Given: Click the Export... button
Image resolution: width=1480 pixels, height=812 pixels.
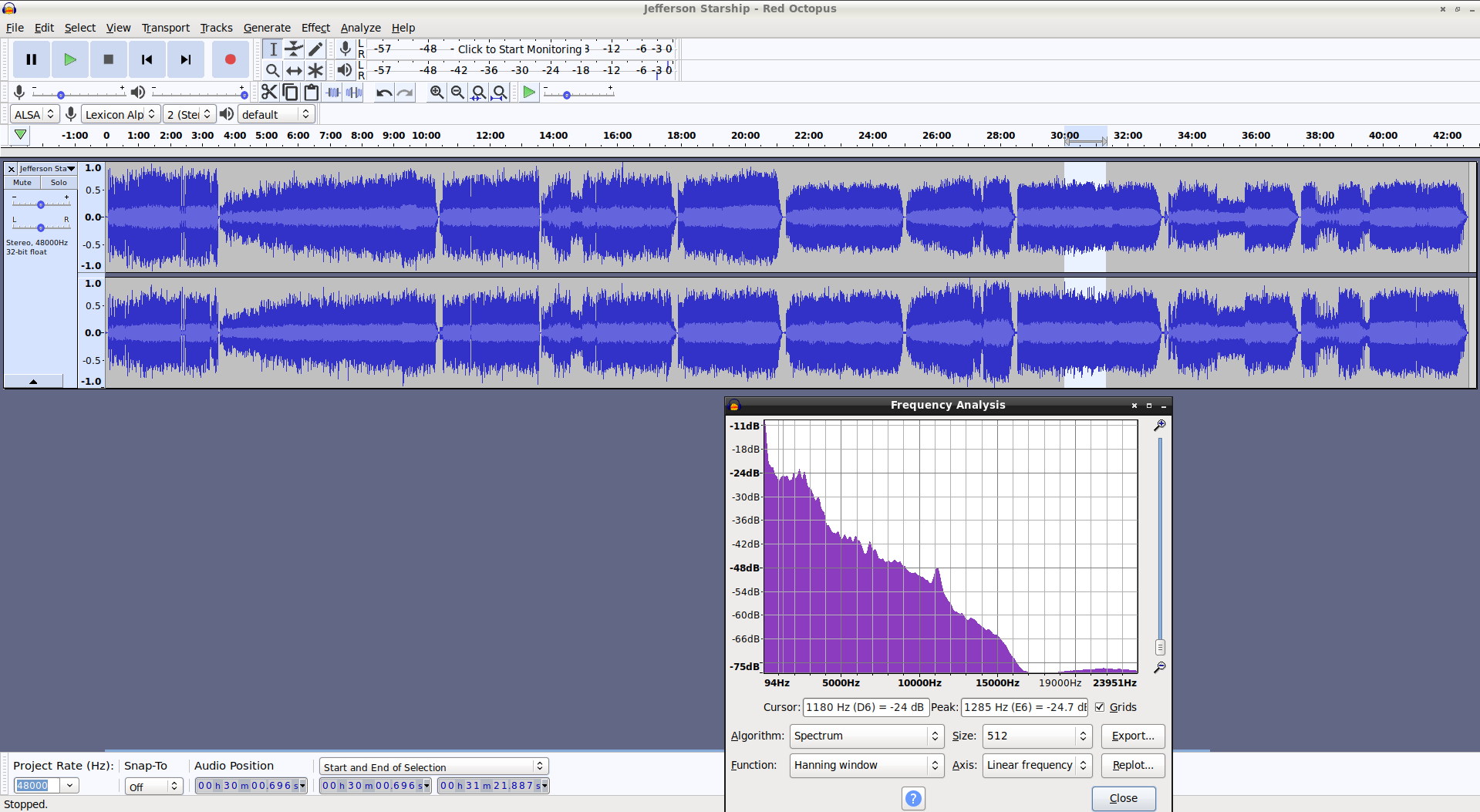Looking at the screenshot, I should 1133,736.
